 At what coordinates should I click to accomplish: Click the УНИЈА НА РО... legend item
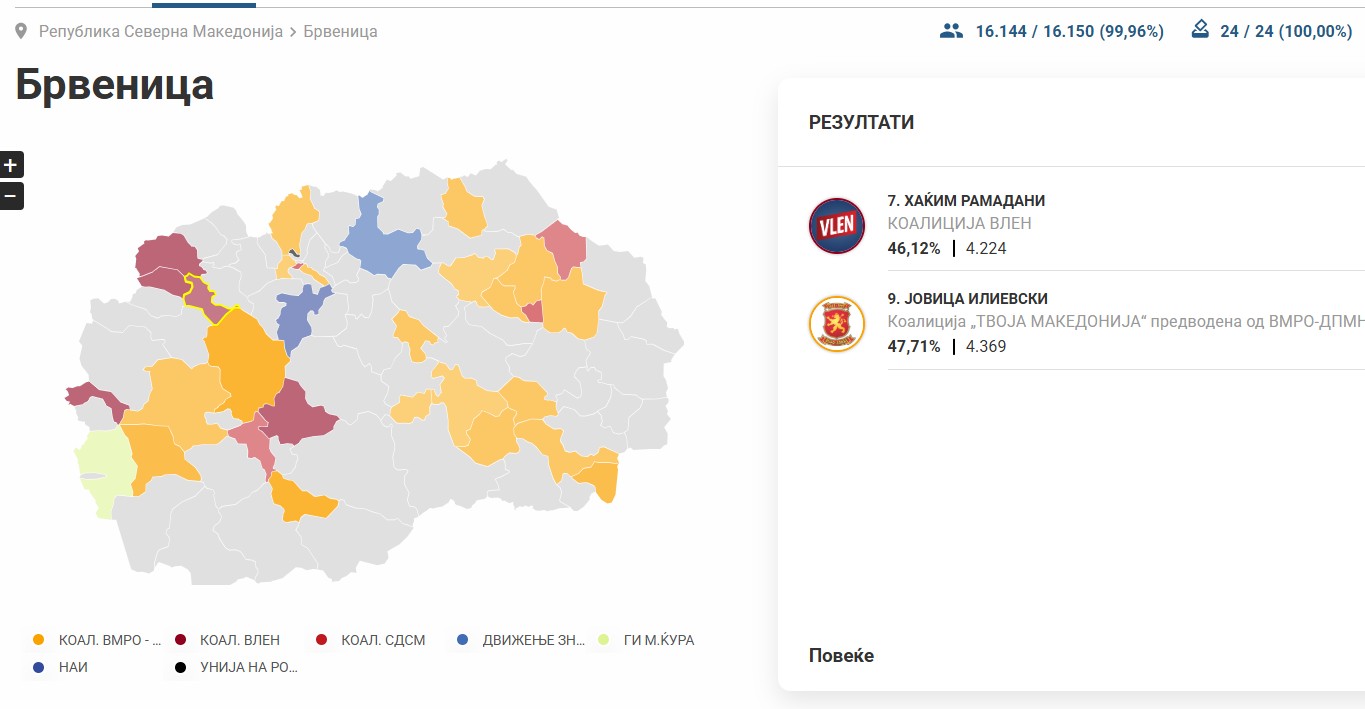click(x=238, y=667)
